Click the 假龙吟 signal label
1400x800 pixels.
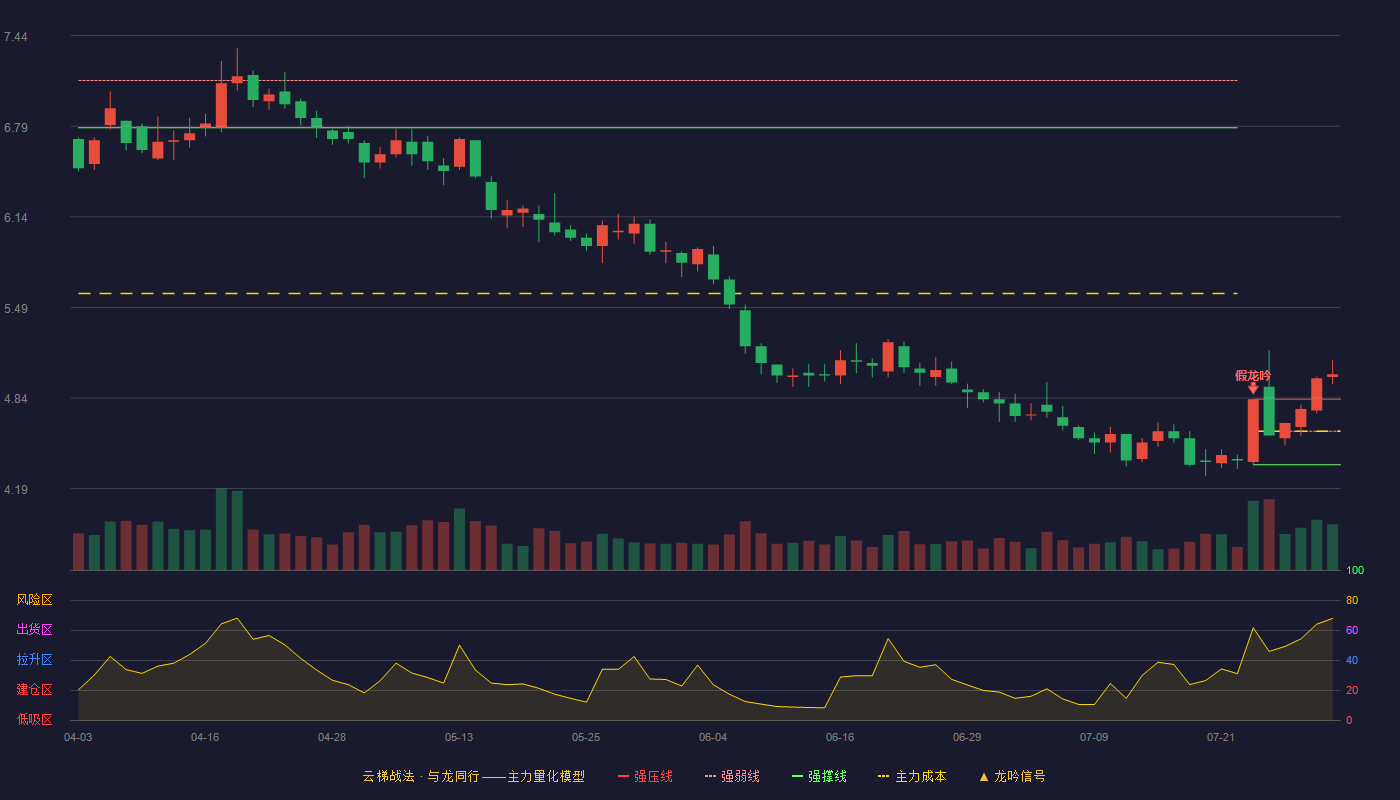[1253, 376]
